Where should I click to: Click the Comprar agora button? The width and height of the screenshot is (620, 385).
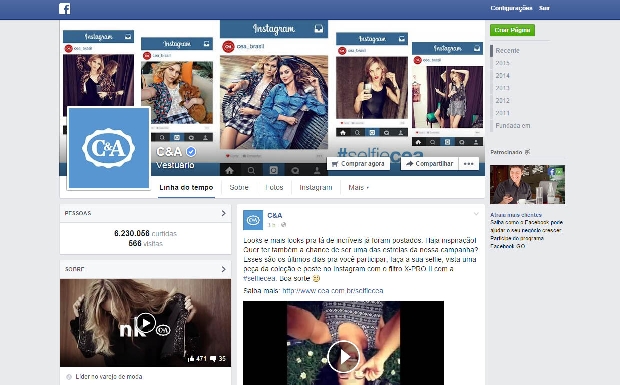pyautogui.click(x=358, y=164)
